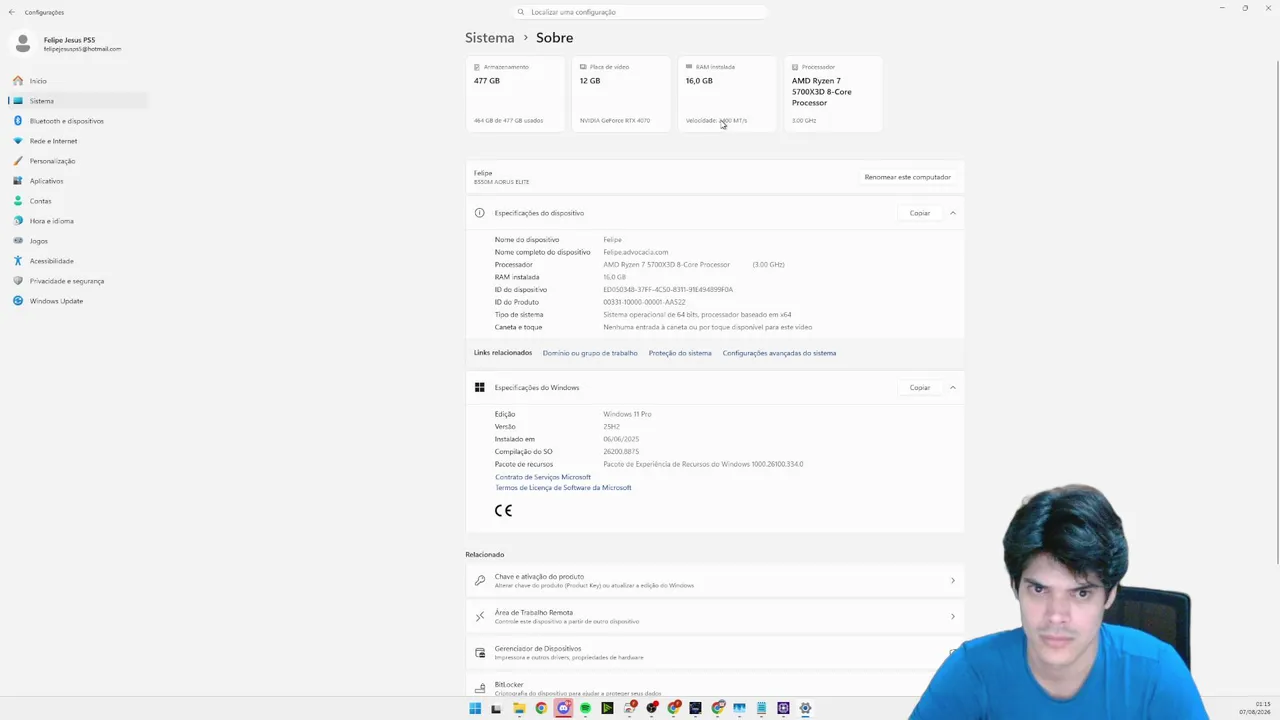Click the Armazenamento 477 GB card
This screenshot has height=720, width=1280.
point(516,94)
